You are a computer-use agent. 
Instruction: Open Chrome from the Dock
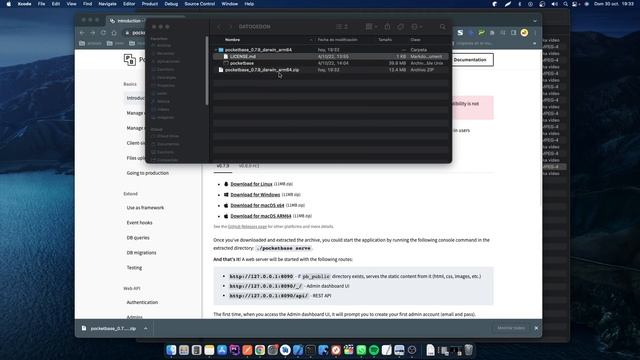tap(260, 350)
